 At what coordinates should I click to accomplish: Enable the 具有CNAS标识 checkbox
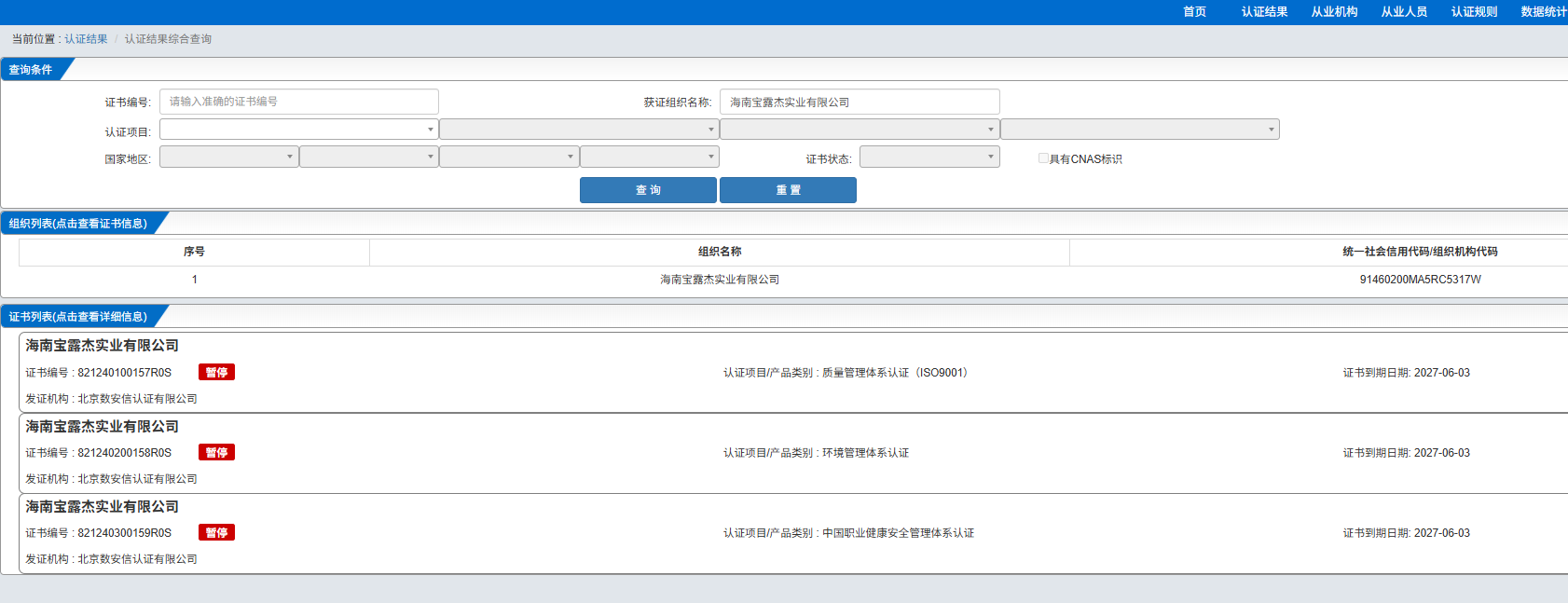click(1043, 158)
